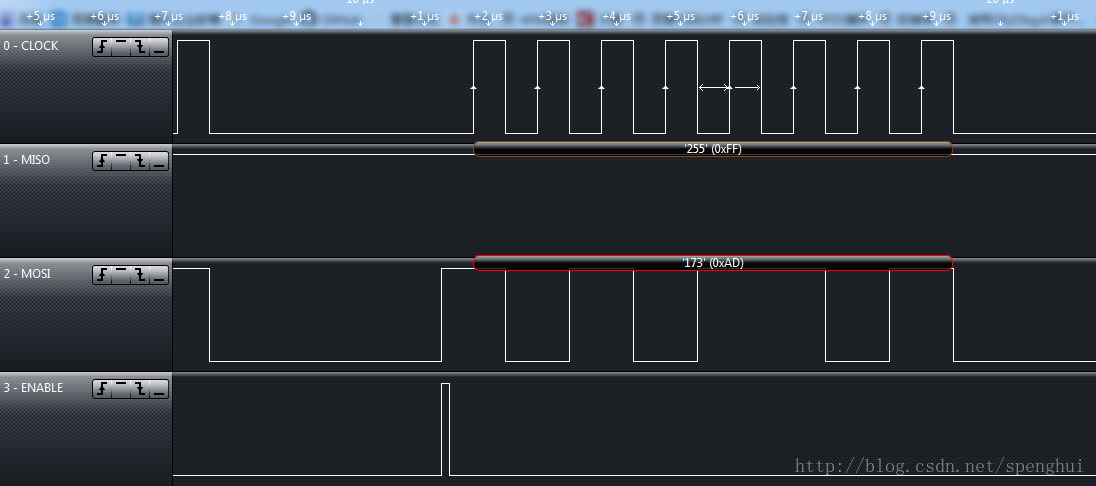This screenshot has height=486, width=1096.
Task: Click the '255' (0xFF) decoded MISO bubble
Action: (713, 149)
